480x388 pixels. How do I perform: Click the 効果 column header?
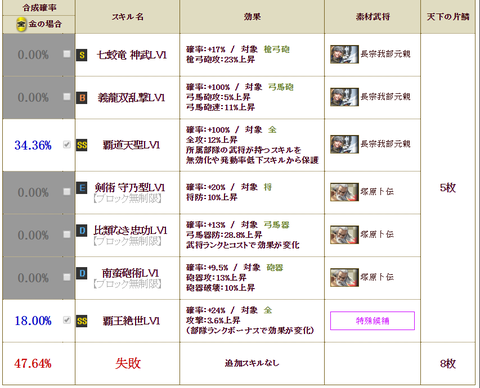pyautogui.click(x=252, y=17)
